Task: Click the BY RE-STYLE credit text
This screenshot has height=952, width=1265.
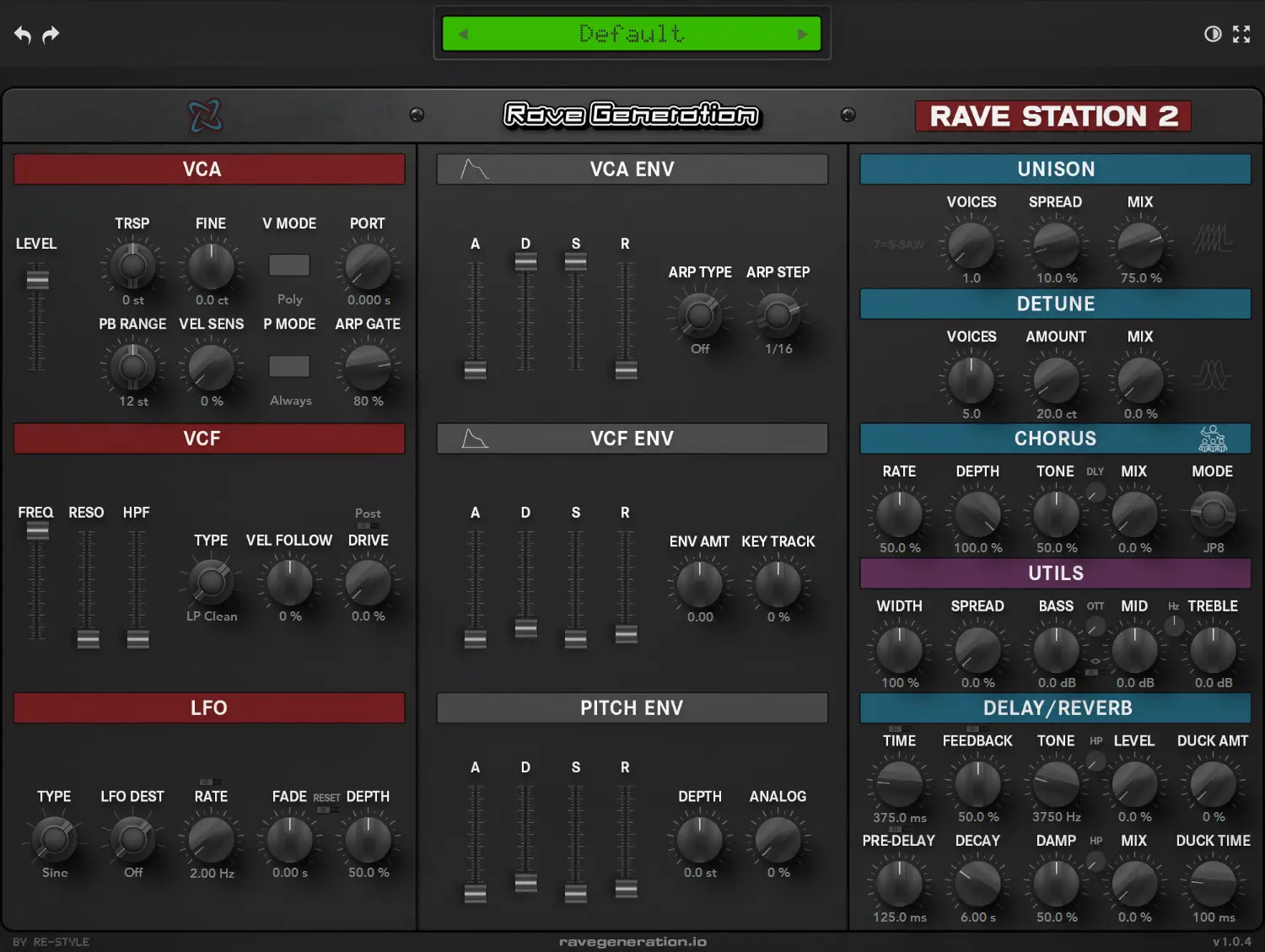Action: [x=51, y=942]
